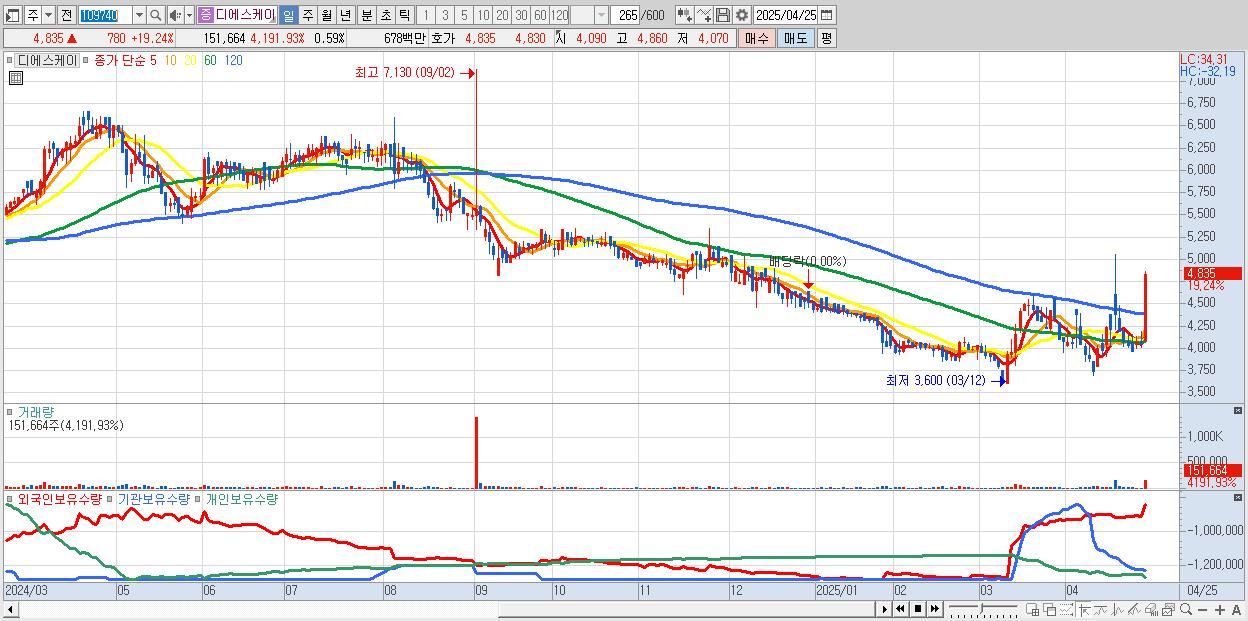1248x621 pixels.
Task: Open the chart data table grid icon
Action: (15, 77)
